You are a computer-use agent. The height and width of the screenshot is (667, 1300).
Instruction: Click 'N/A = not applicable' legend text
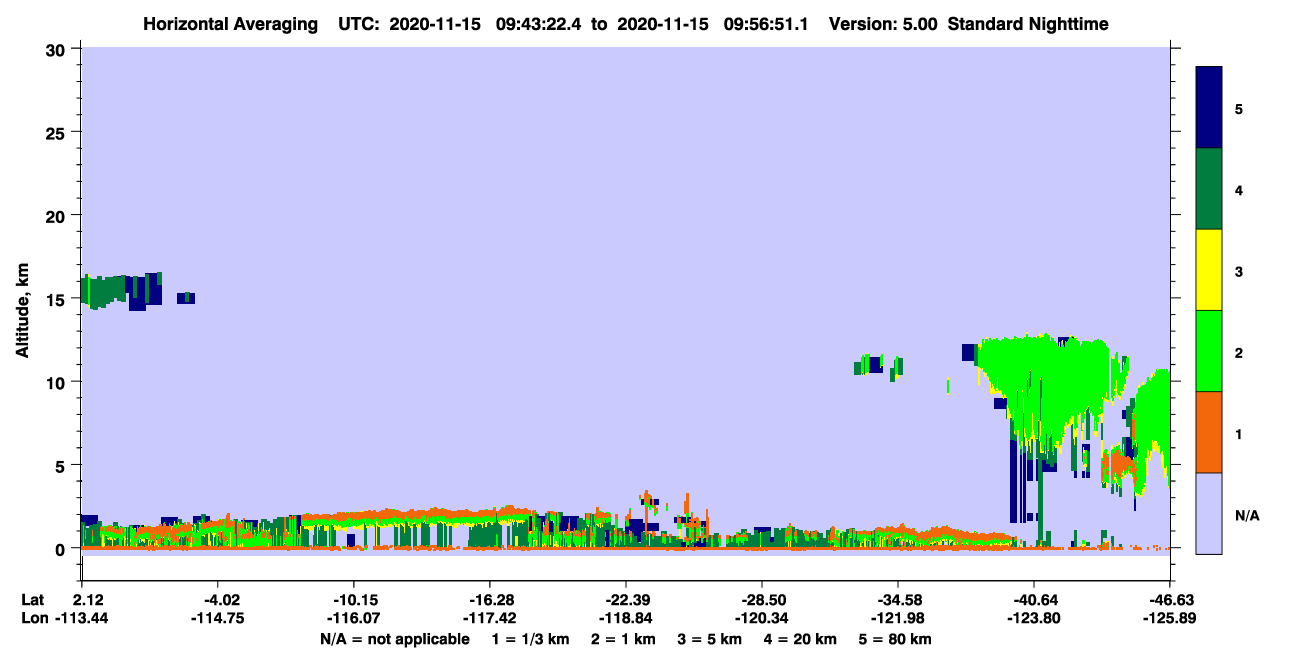(394, 639)
